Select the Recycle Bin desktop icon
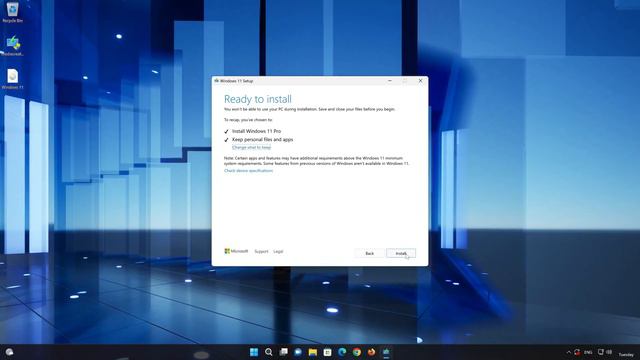The width and height of the screenshot is (640, 360). 12,12
